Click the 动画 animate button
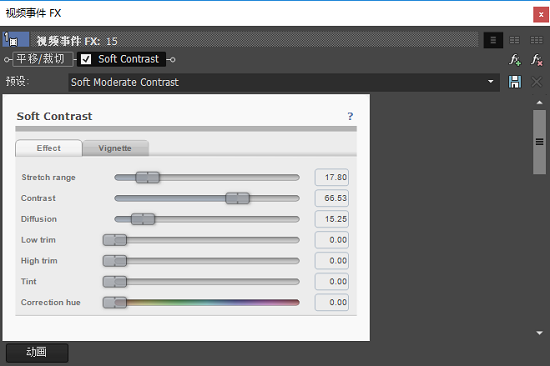The width and height of the screenshot is (550, 366). coord(37,352)
